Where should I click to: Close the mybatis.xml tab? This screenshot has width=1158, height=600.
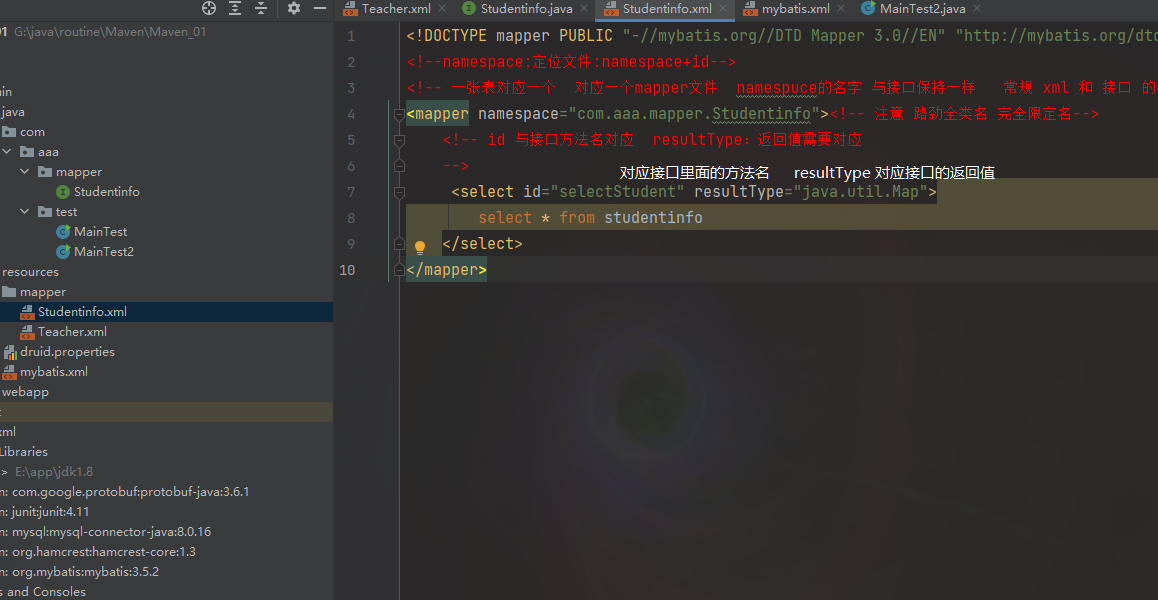(x=841, y=9)
